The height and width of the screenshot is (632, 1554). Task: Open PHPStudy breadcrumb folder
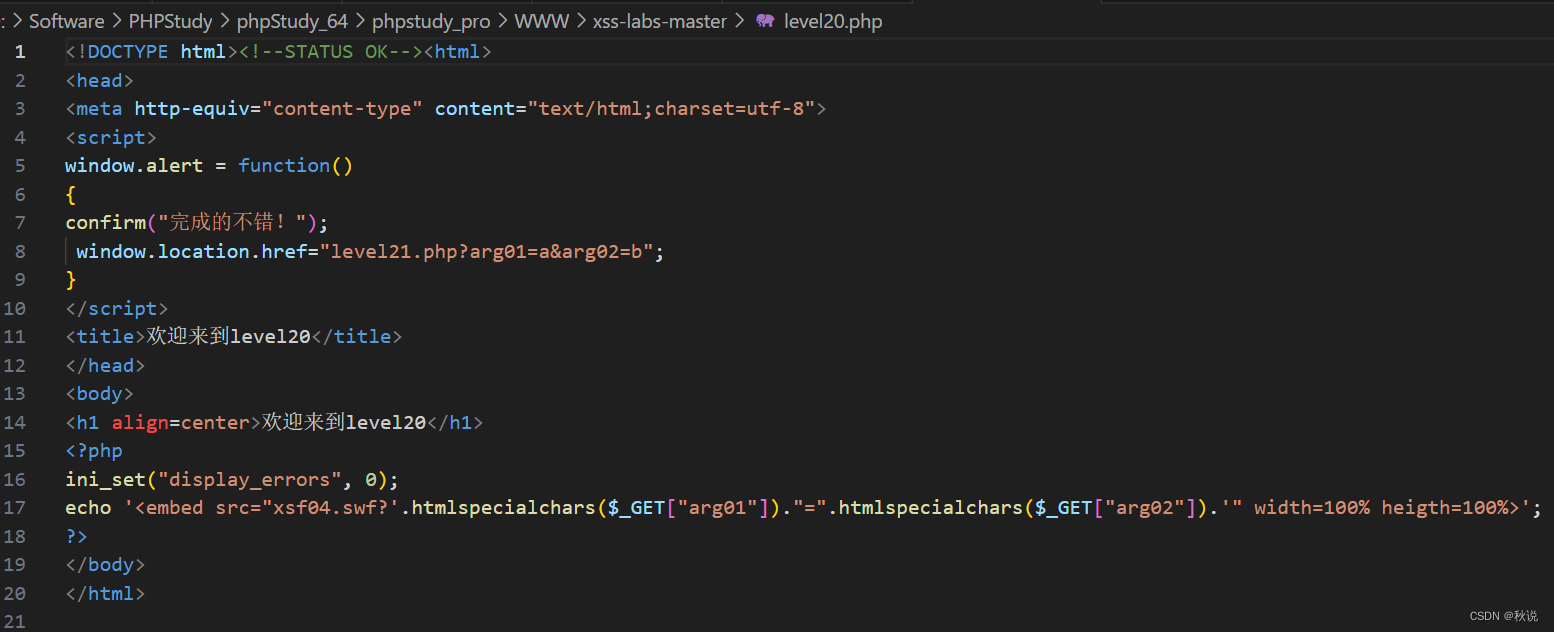coord(171,21)
